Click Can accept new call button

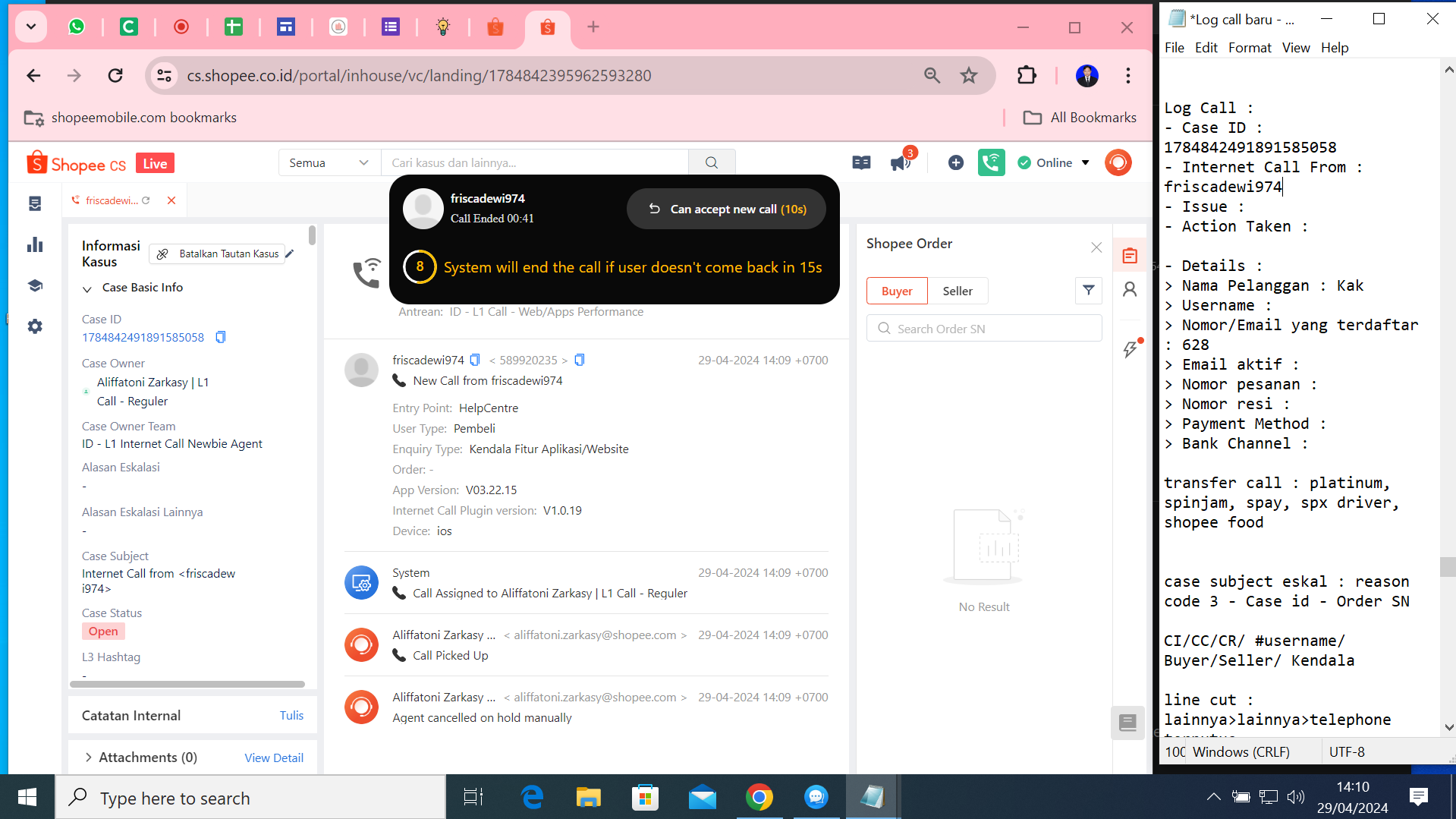(x=726, y=209)
